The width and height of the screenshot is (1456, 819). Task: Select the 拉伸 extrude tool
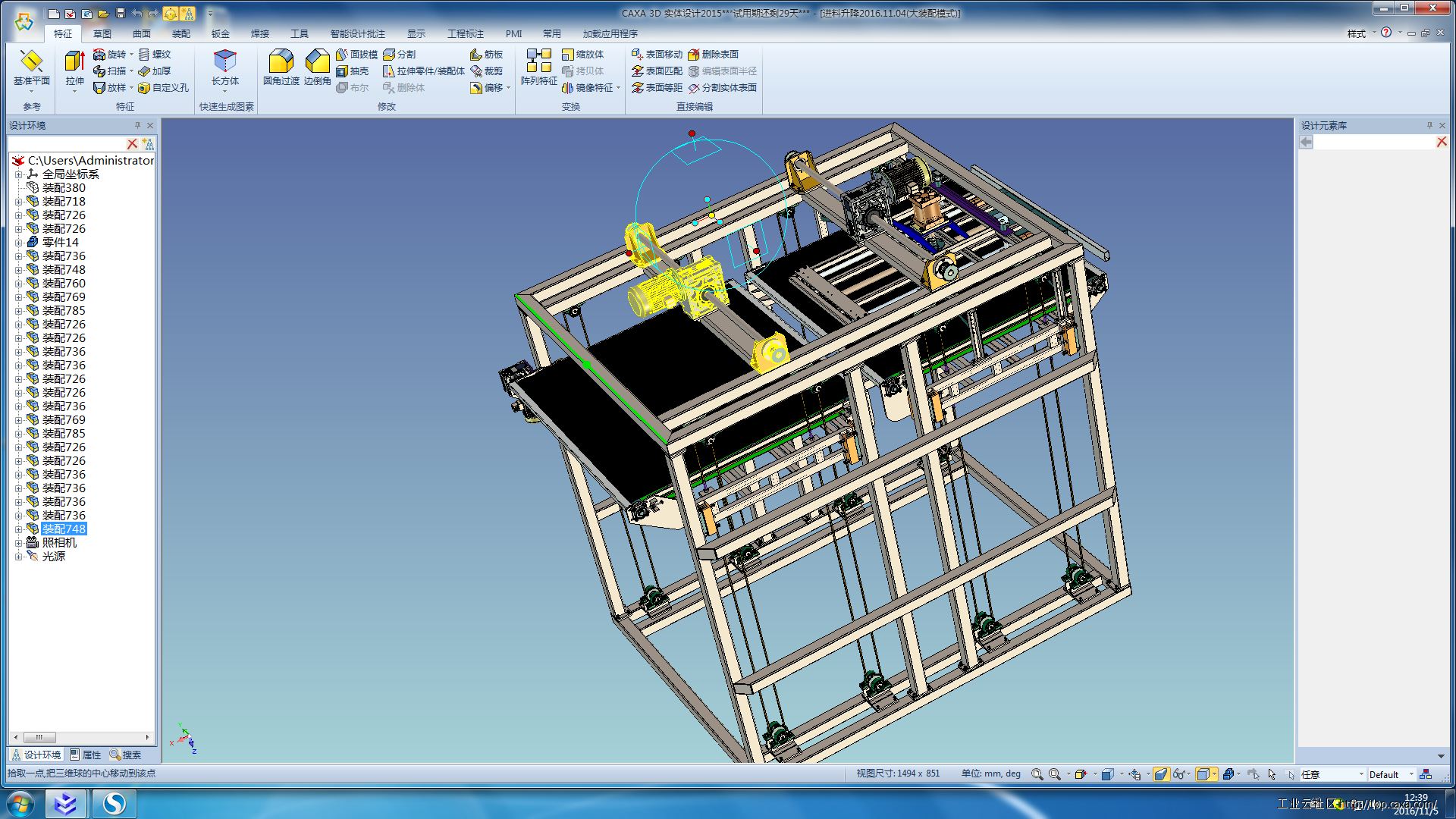coord(74,61)
